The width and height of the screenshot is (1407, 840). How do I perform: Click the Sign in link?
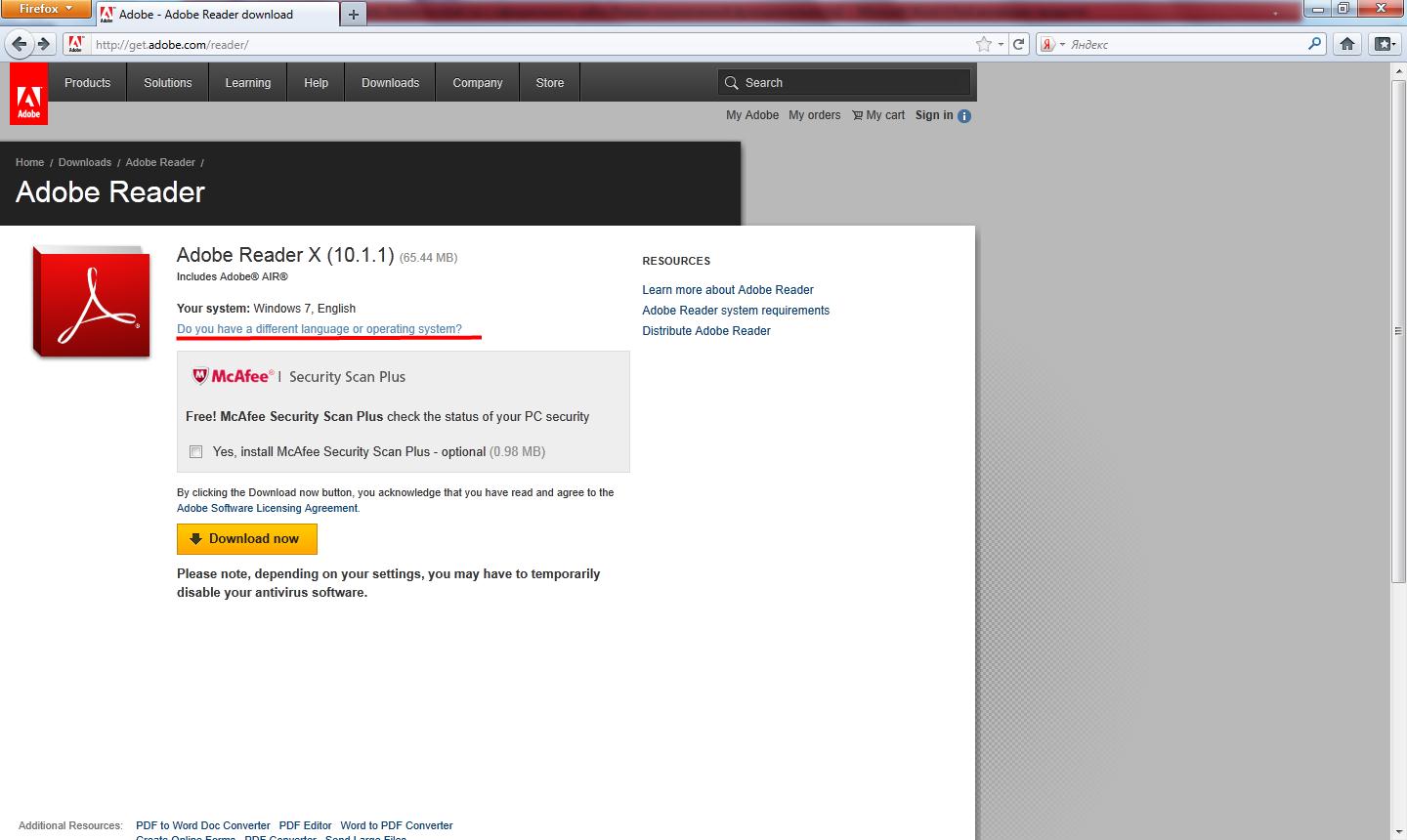tap(934, 115)
